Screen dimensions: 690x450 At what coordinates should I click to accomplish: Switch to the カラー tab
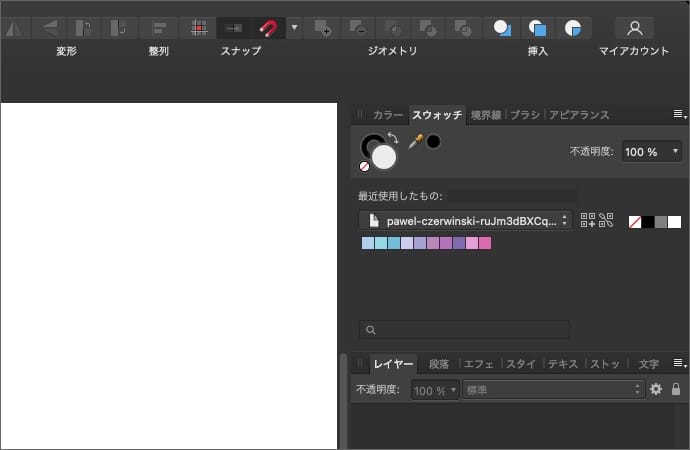(x=388, y=115)
